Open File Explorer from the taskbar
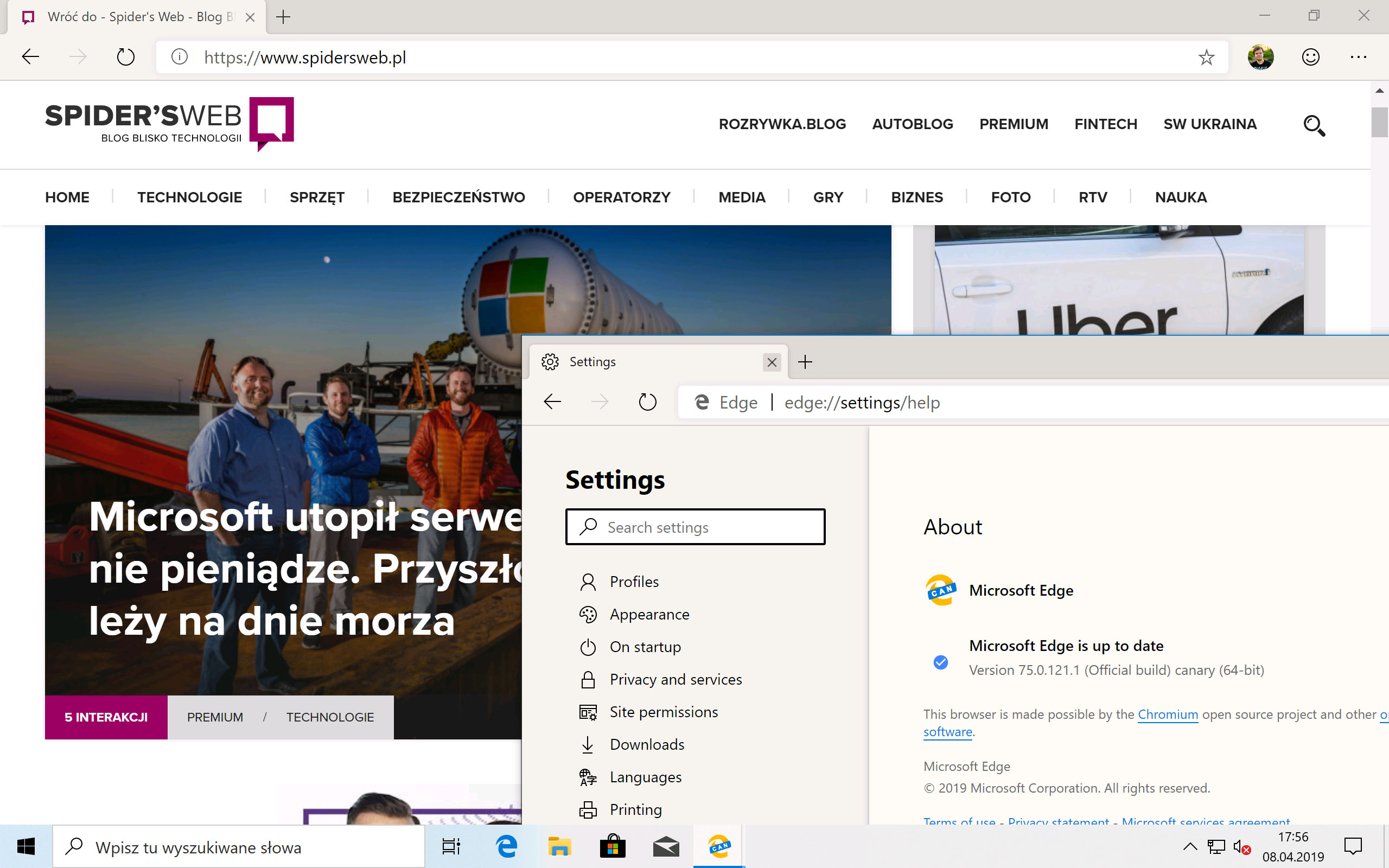Image resolution: width=1389 pixels, height=868 pixels. [x=559, y=846]
